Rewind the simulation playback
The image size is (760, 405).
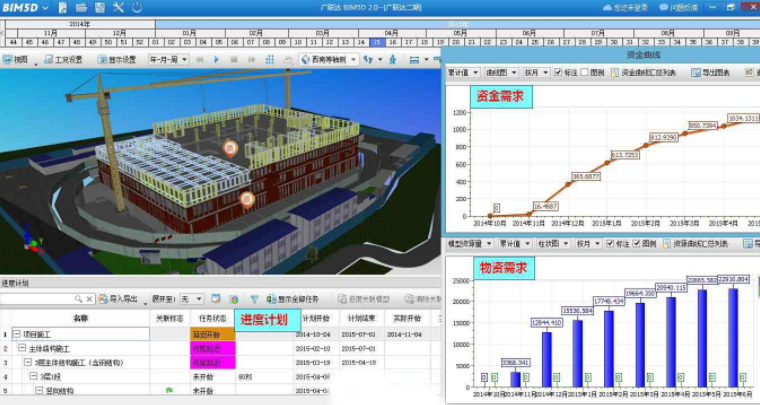[x=199, y=60]
